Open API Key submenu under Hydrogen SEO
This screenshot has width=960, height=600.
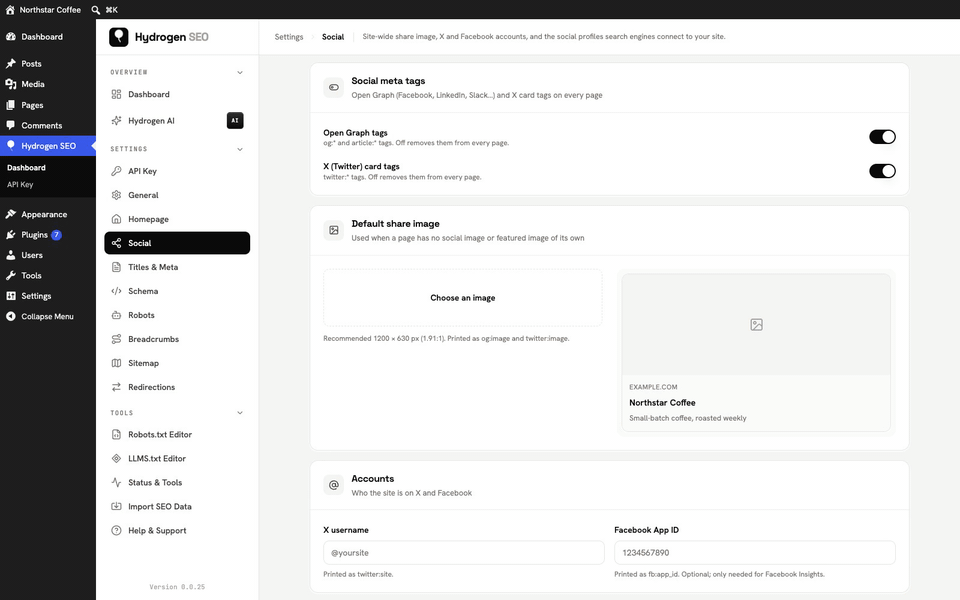tap(20, 184)
